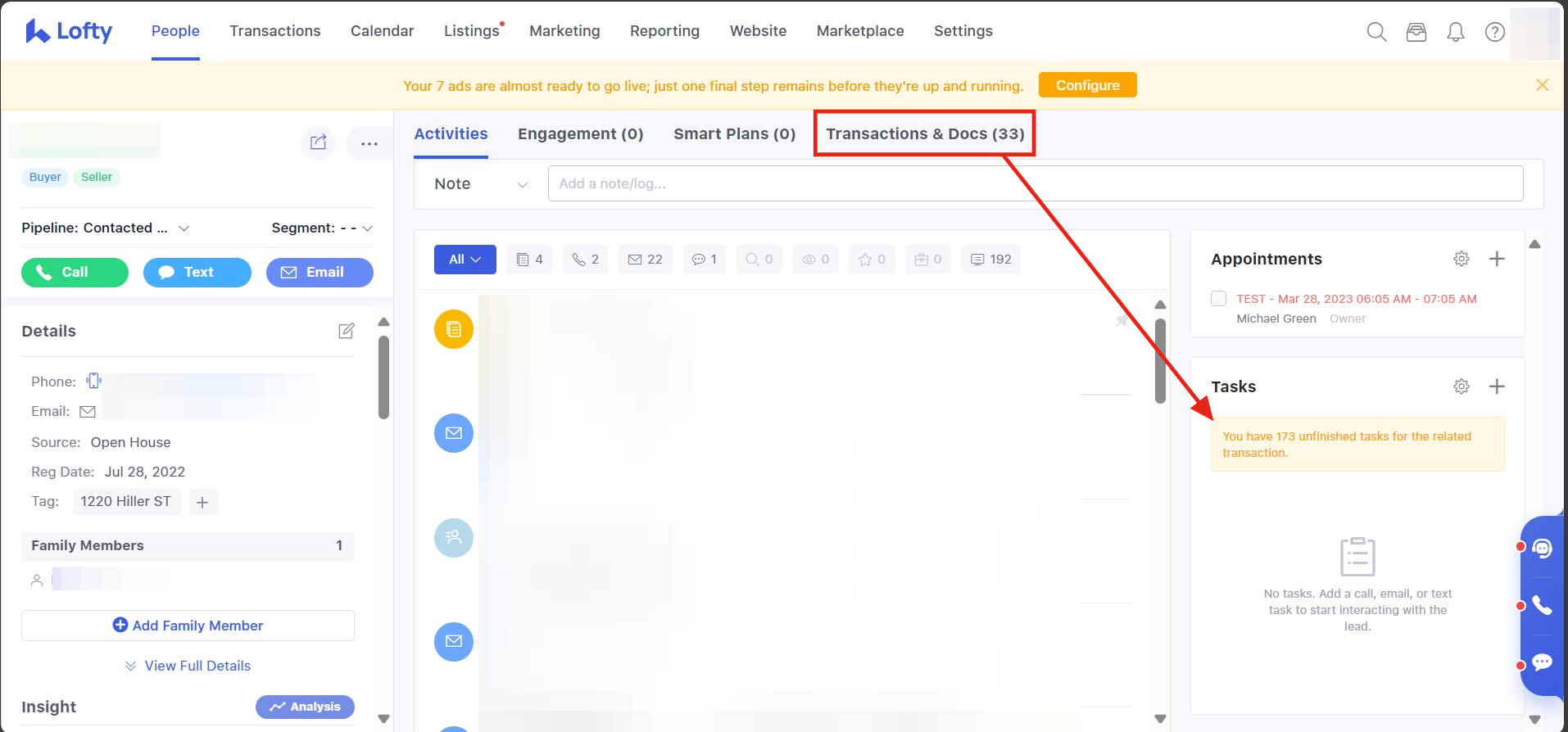This screenshot has height=732, width=1568.
Task: Add a new tag with plus icon
Action: 202,502
